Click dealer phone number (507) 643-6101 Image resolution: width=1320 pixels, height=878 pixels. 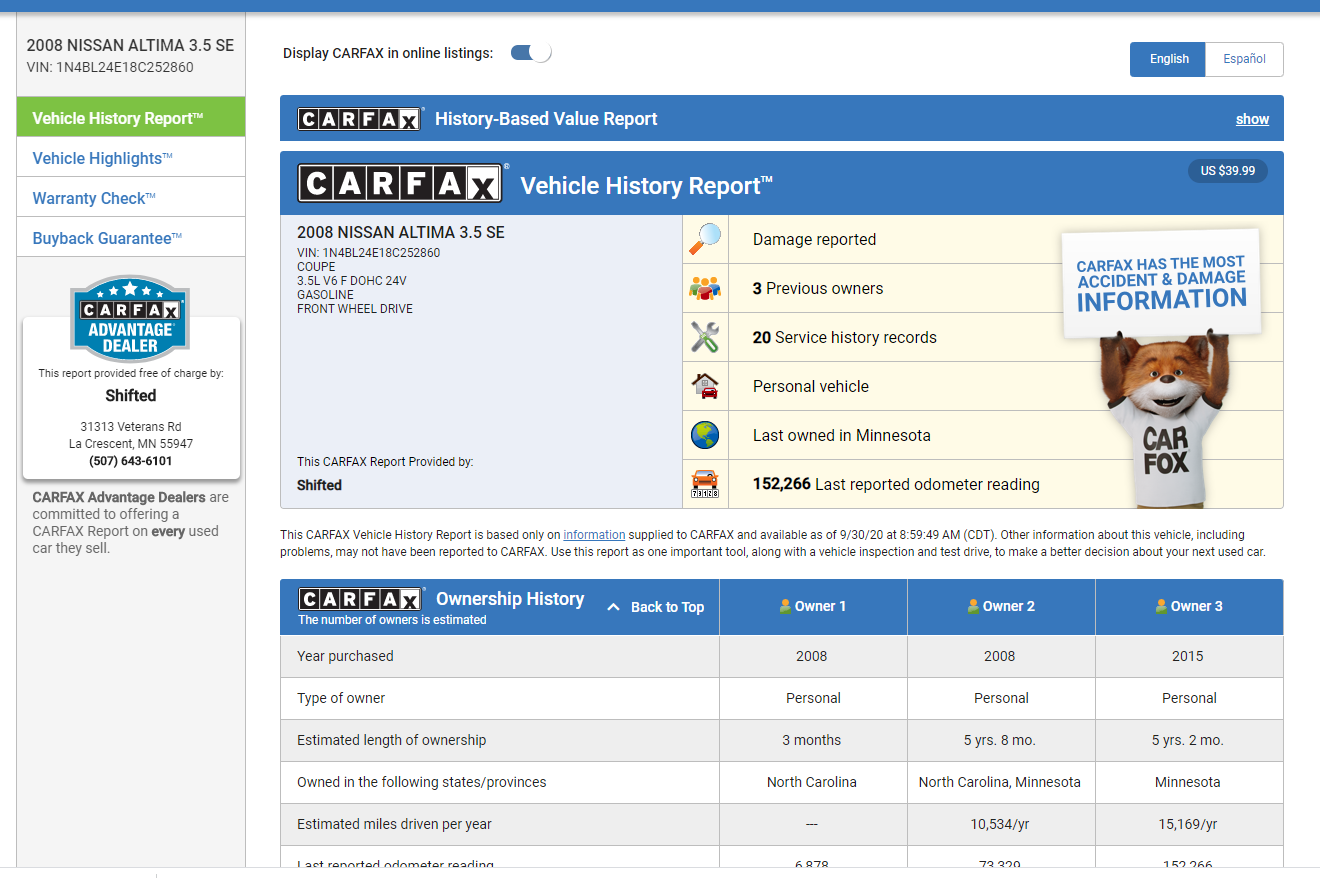[131, 461]
